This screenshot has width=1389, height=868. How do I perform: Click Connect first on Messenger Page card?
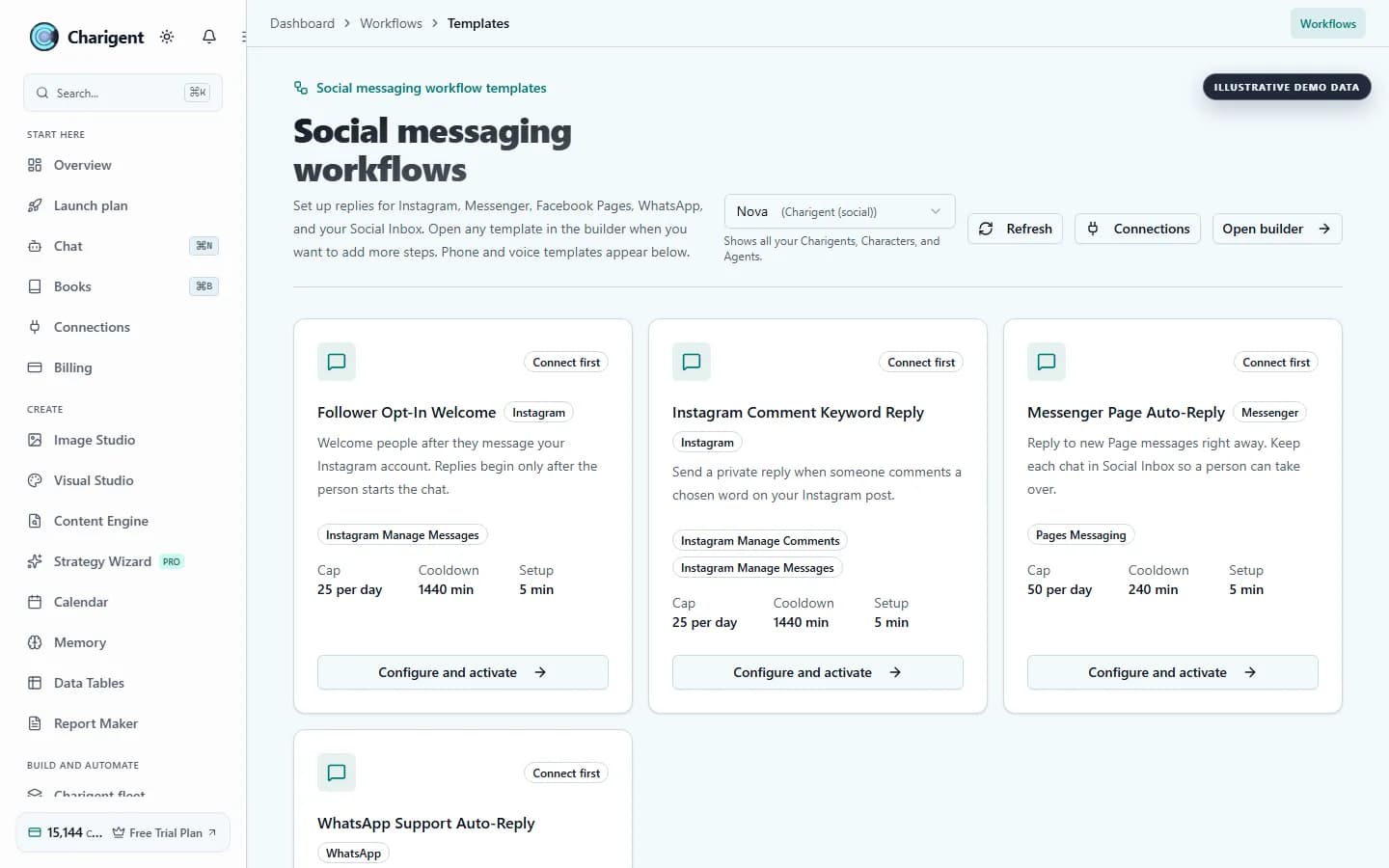1276,363
